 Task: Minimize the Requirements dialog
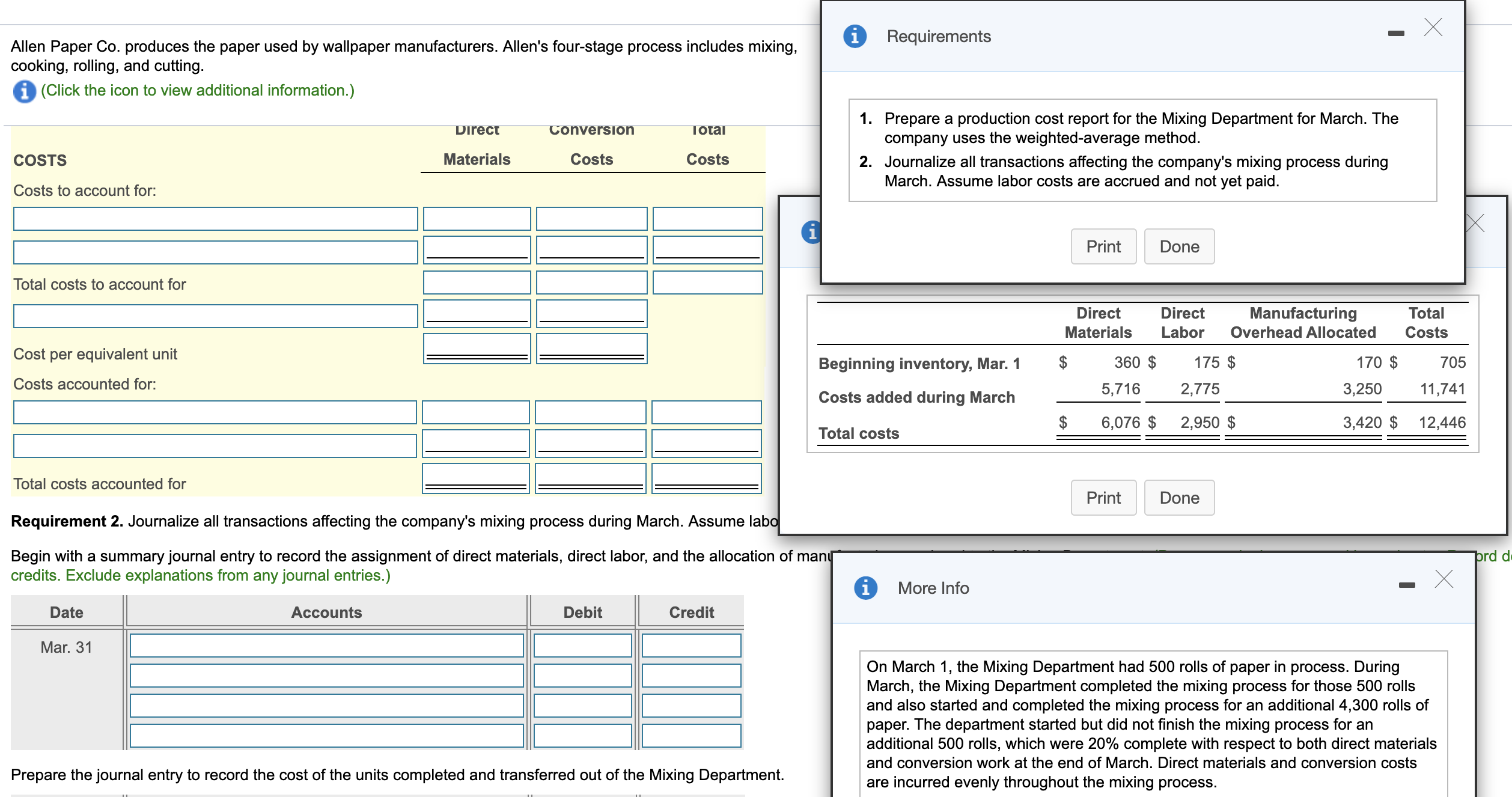(x=1395, y=33)
